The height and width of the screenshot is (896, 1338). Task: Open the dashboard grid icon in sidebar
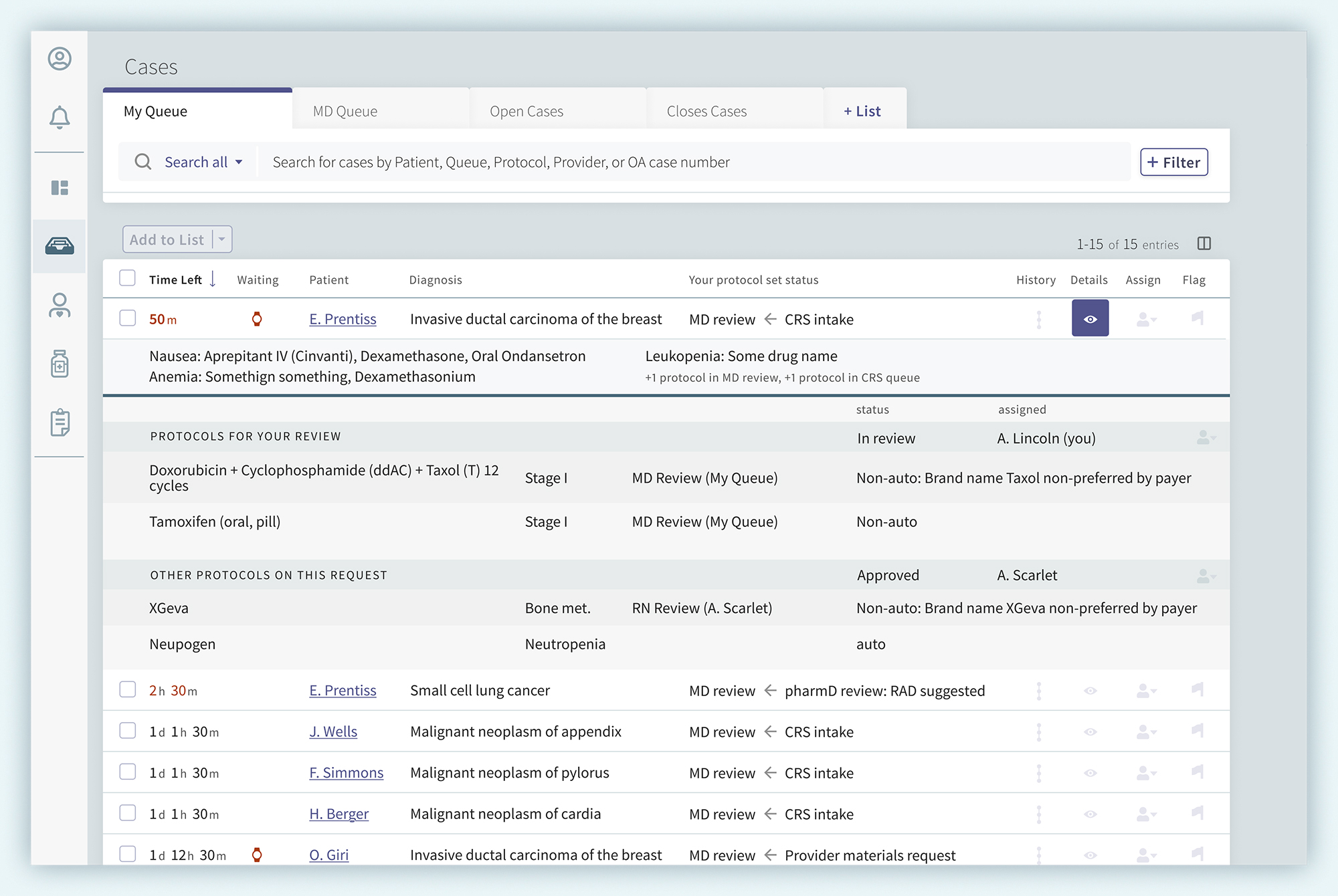coord(60,188)
